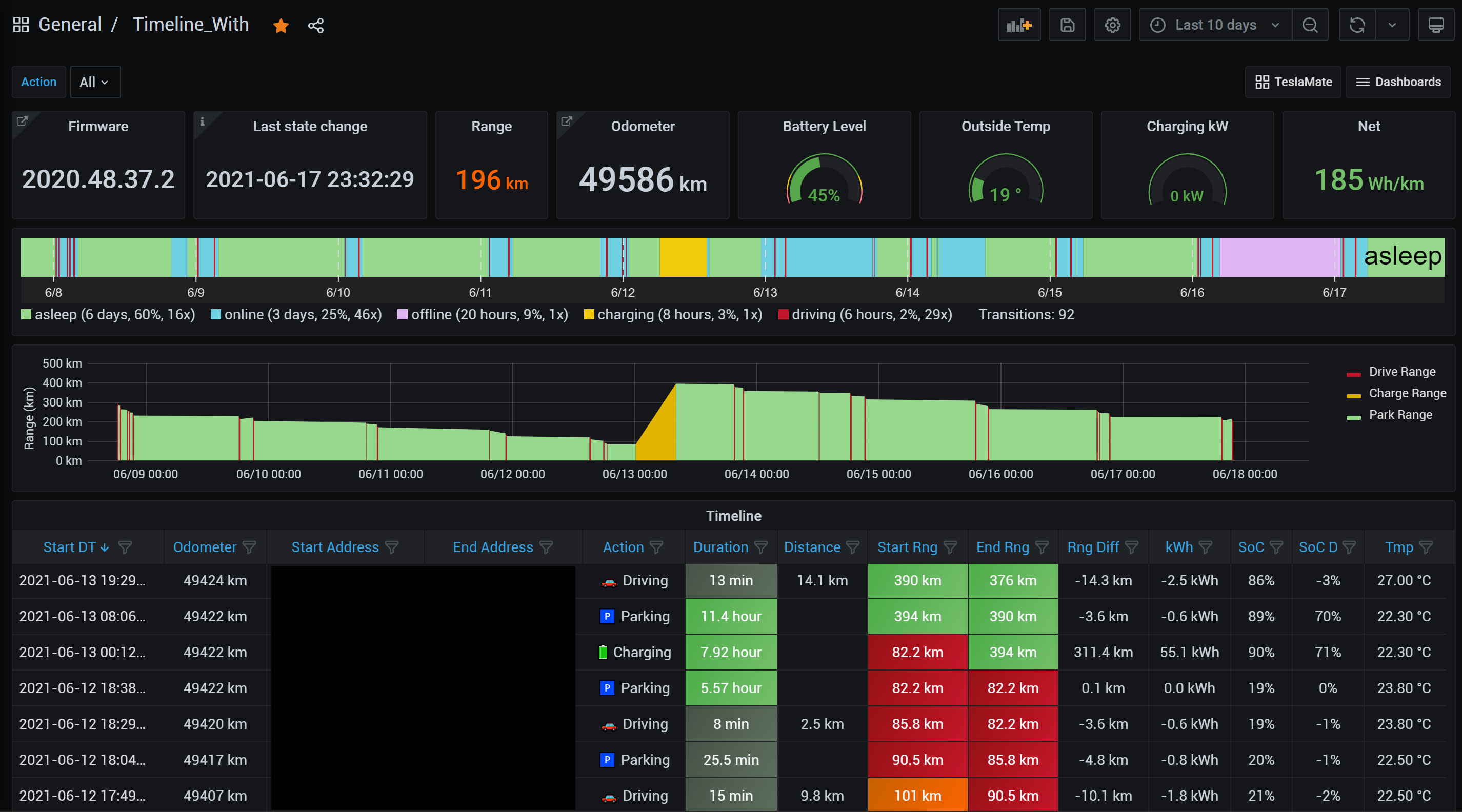This screenshot has width=1462, height=812.
Task: Go to the General folder breadcrumb
Action: (70, 24)
